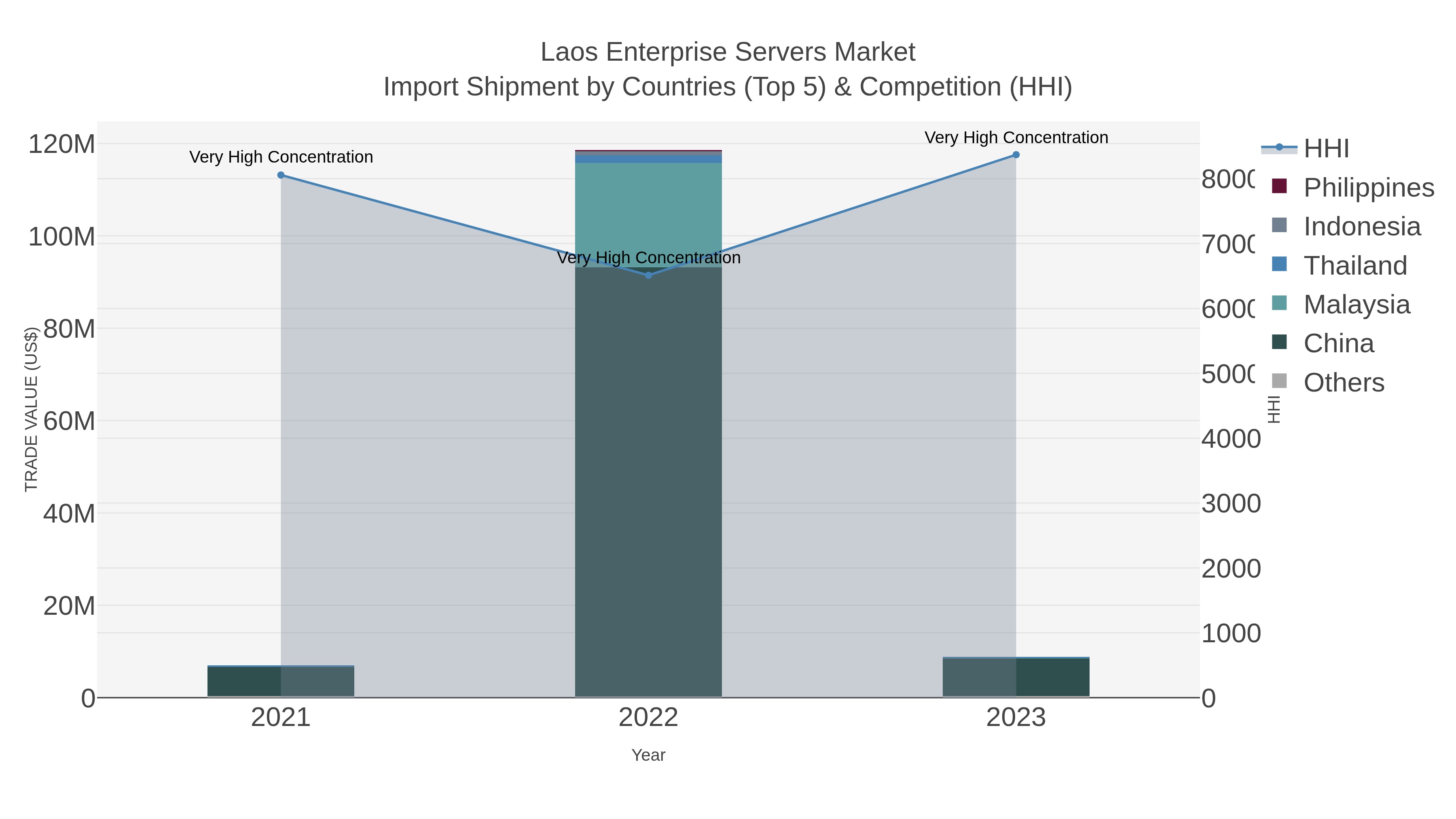Click the 2023 HHI data point marker
Viewport: 1456px width, 819px height.
[x=1016, y=155]
